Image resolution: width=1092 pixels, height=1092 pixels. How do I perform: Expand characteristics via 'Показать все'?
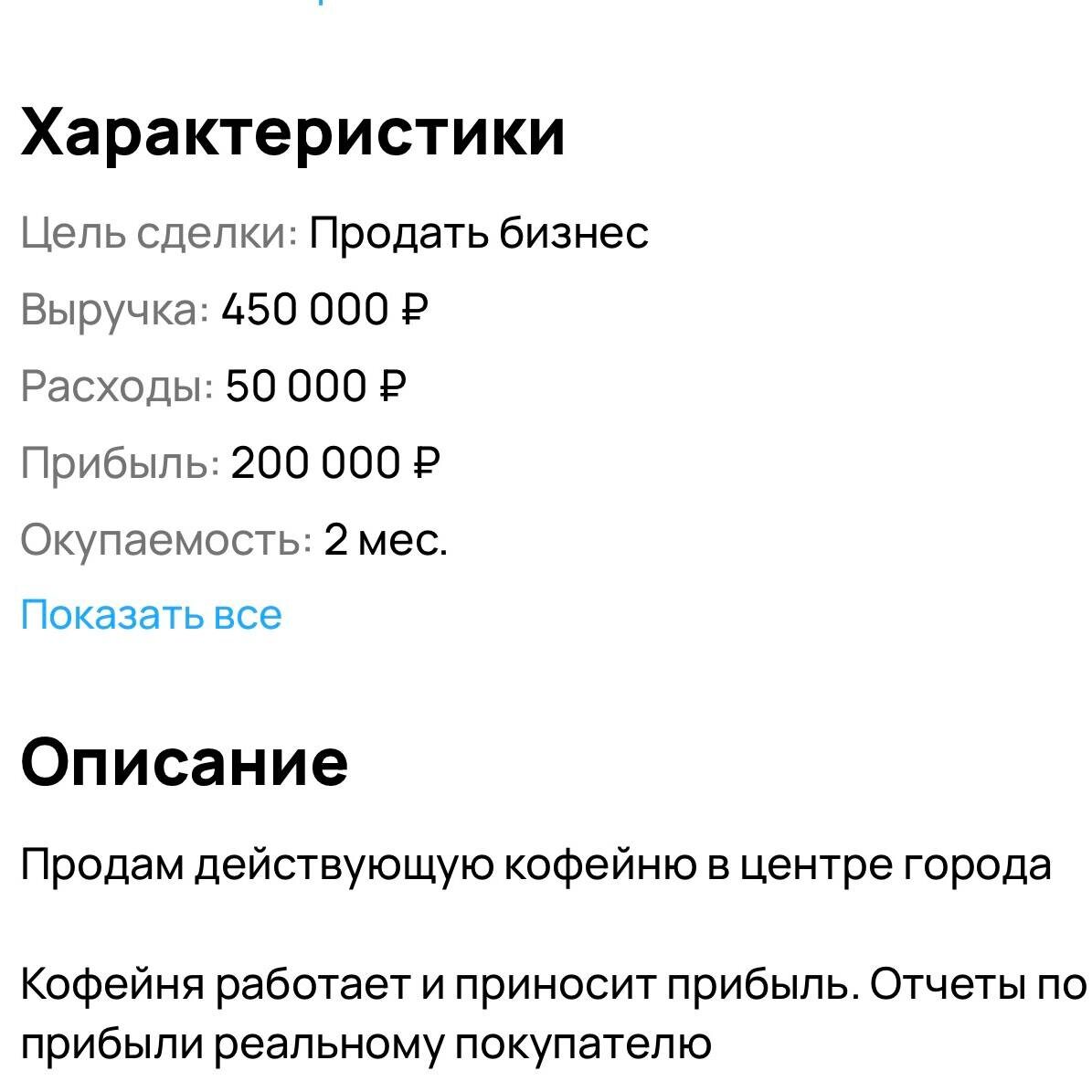151,616
